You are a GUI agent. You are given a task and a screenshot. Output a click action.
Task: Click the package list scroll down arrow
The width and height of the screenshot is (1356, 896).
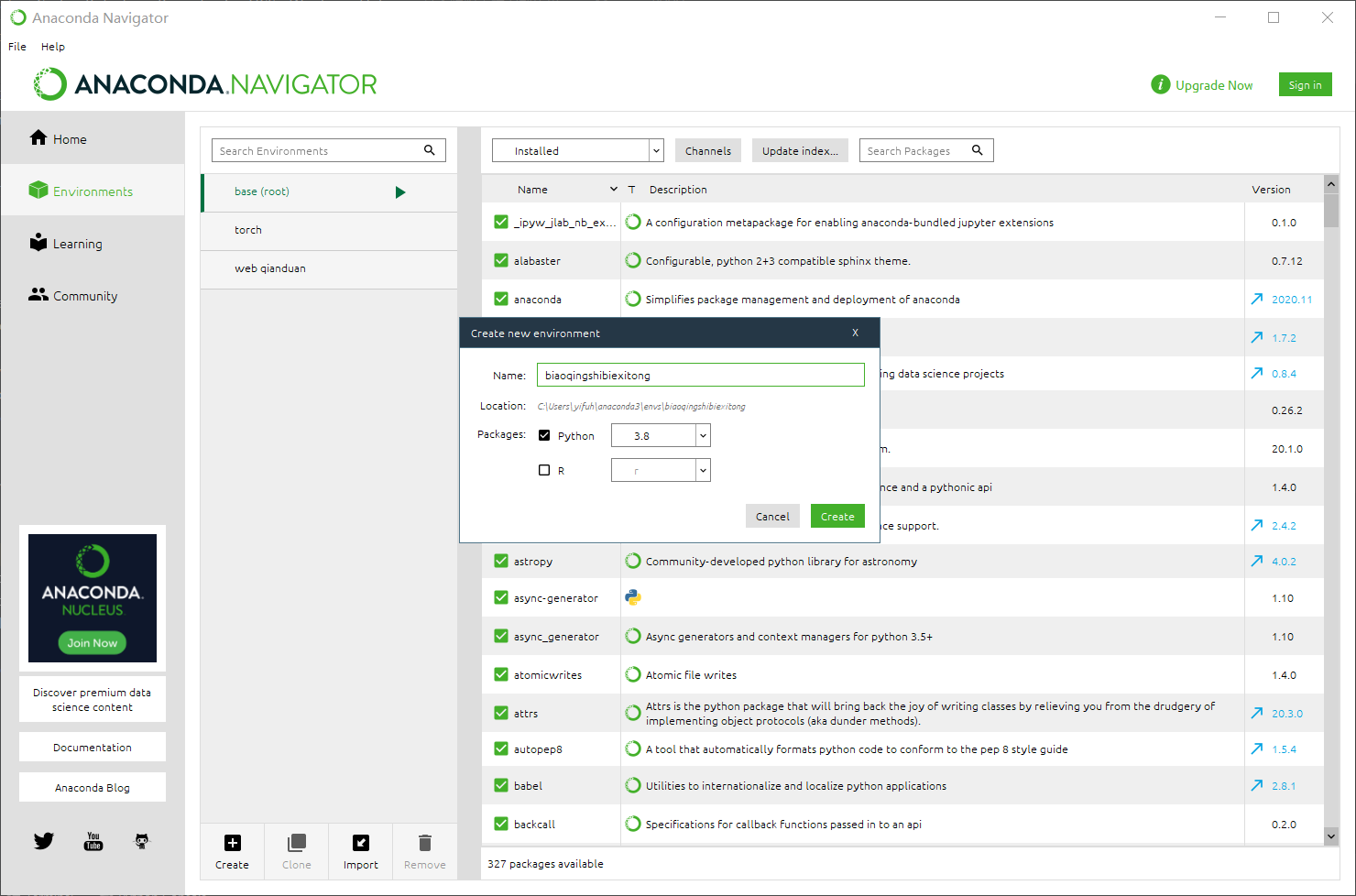click(1331, 836)
